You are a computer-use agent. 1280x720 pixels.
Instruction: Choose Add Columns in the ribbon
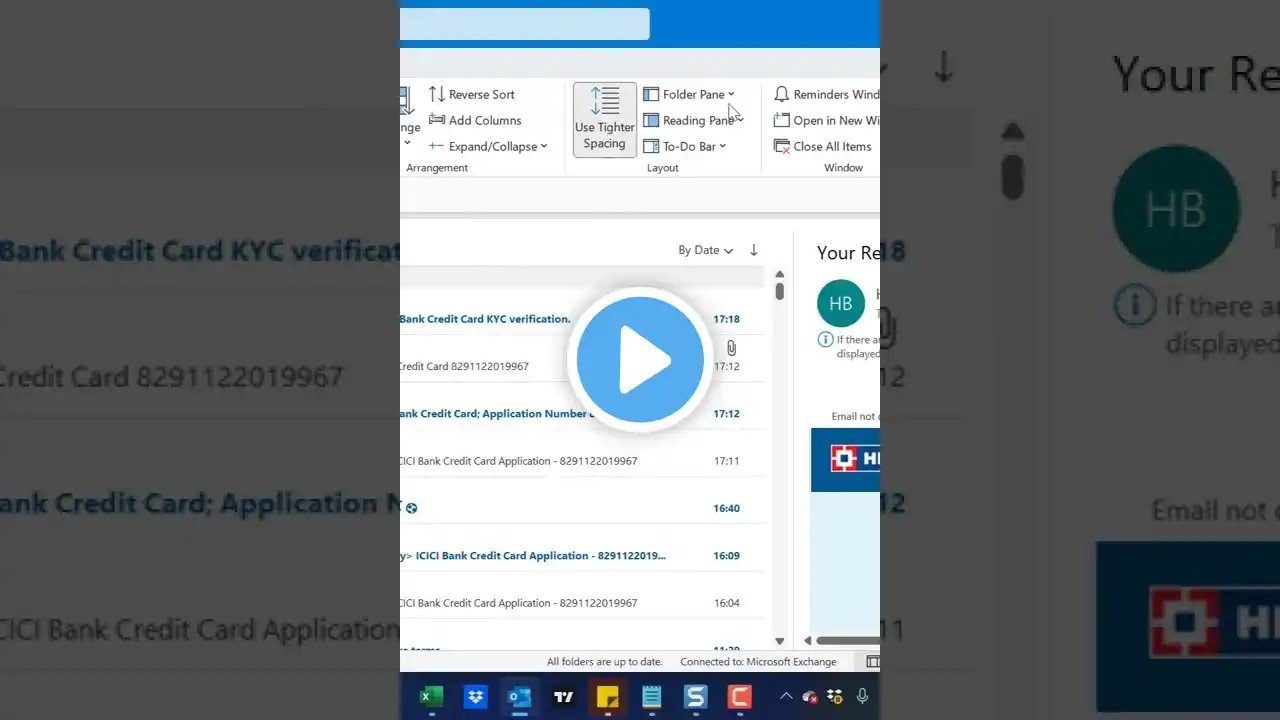[x=475, y=120]
